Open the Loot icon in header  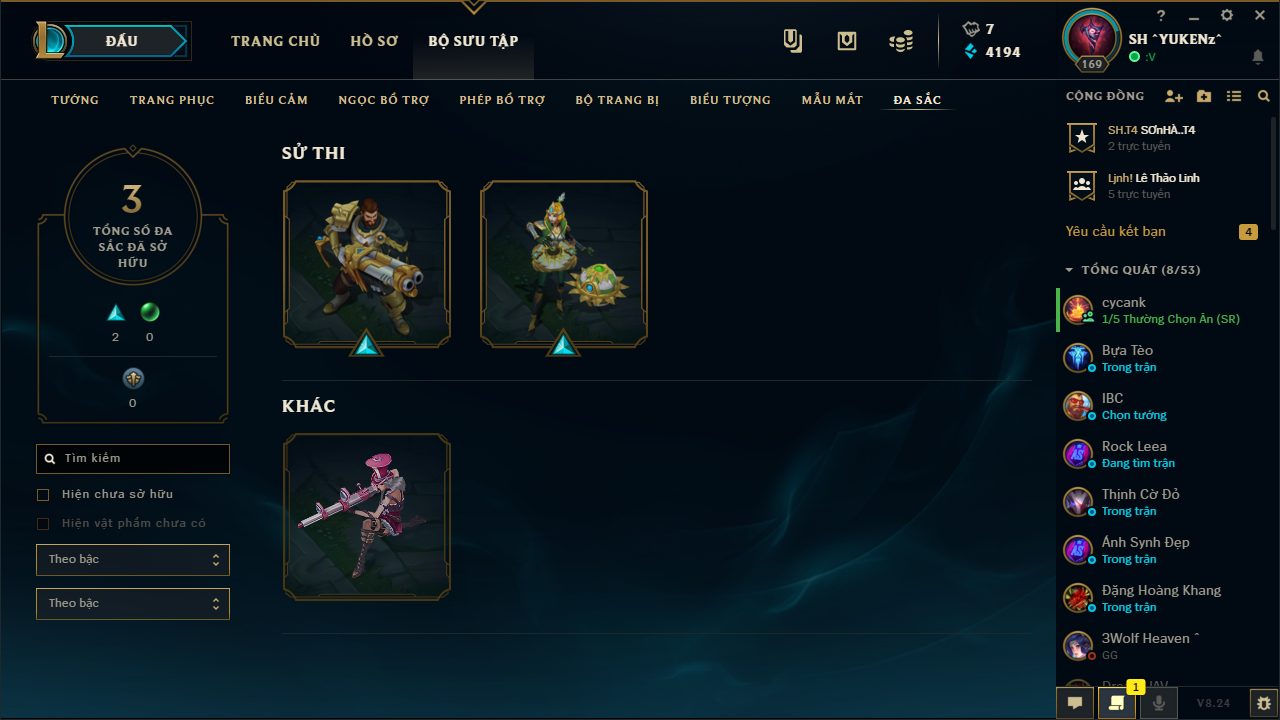coord(847,41)
